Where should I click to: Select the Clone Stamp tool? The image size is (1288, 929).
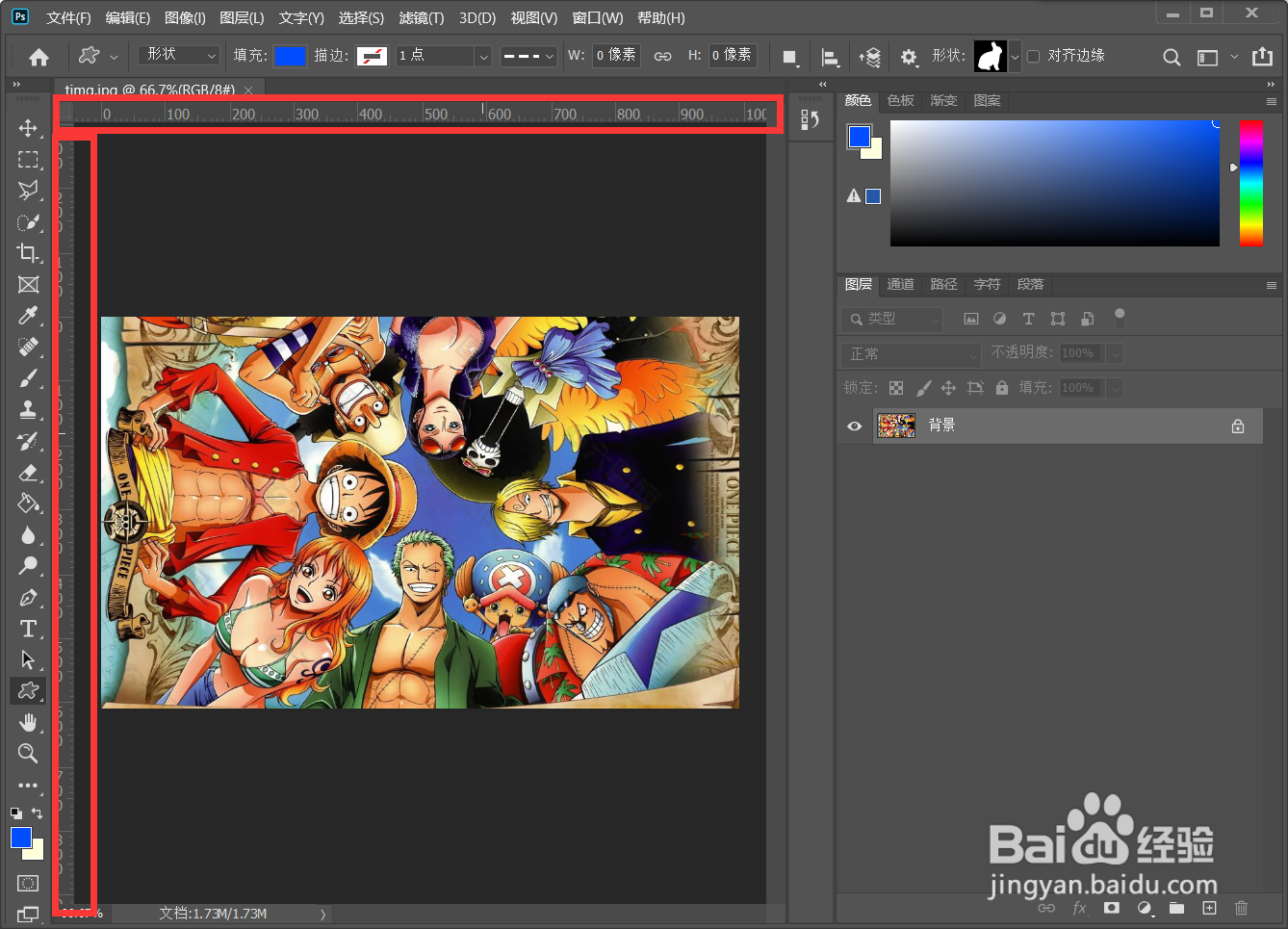[x=28, y=409]
